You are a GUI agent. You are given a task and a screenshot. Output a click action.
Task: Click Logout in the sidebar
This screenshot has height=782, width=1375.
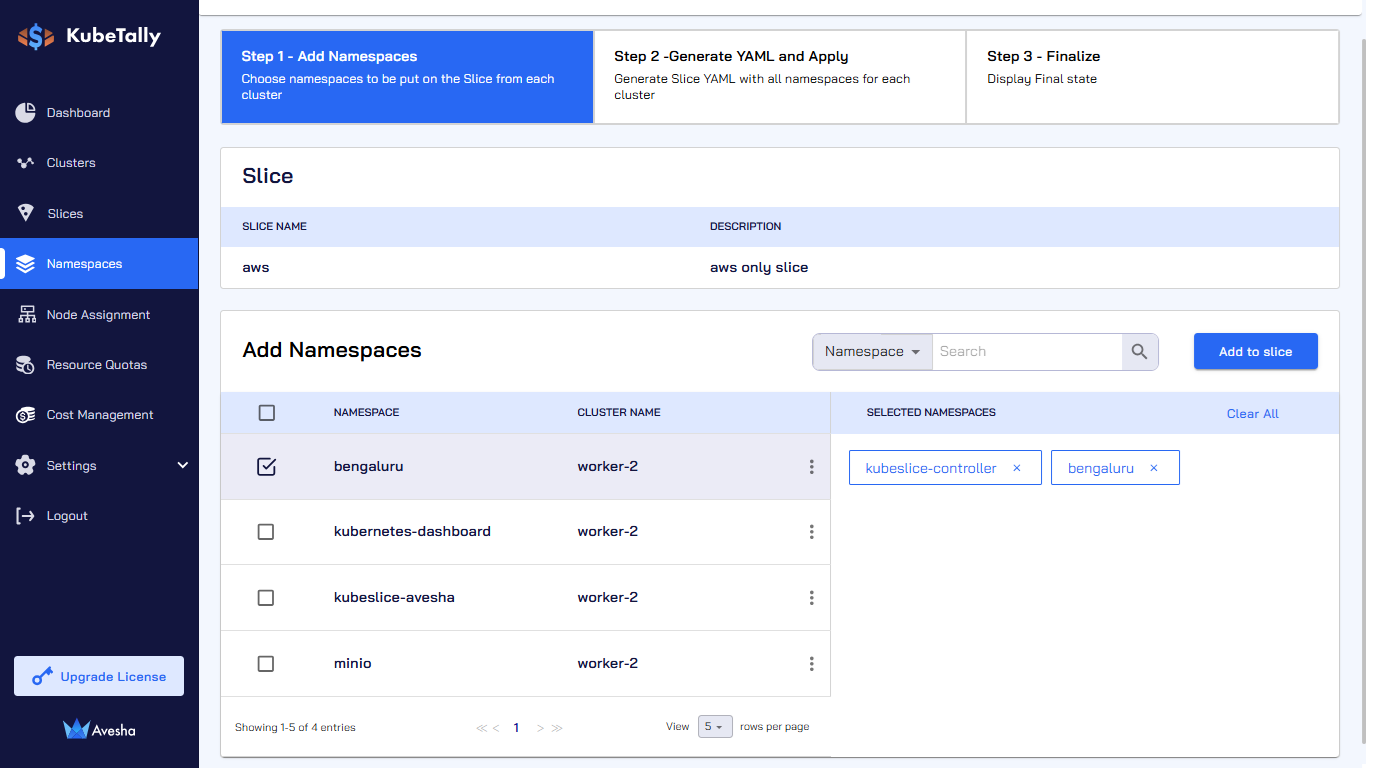99,516
